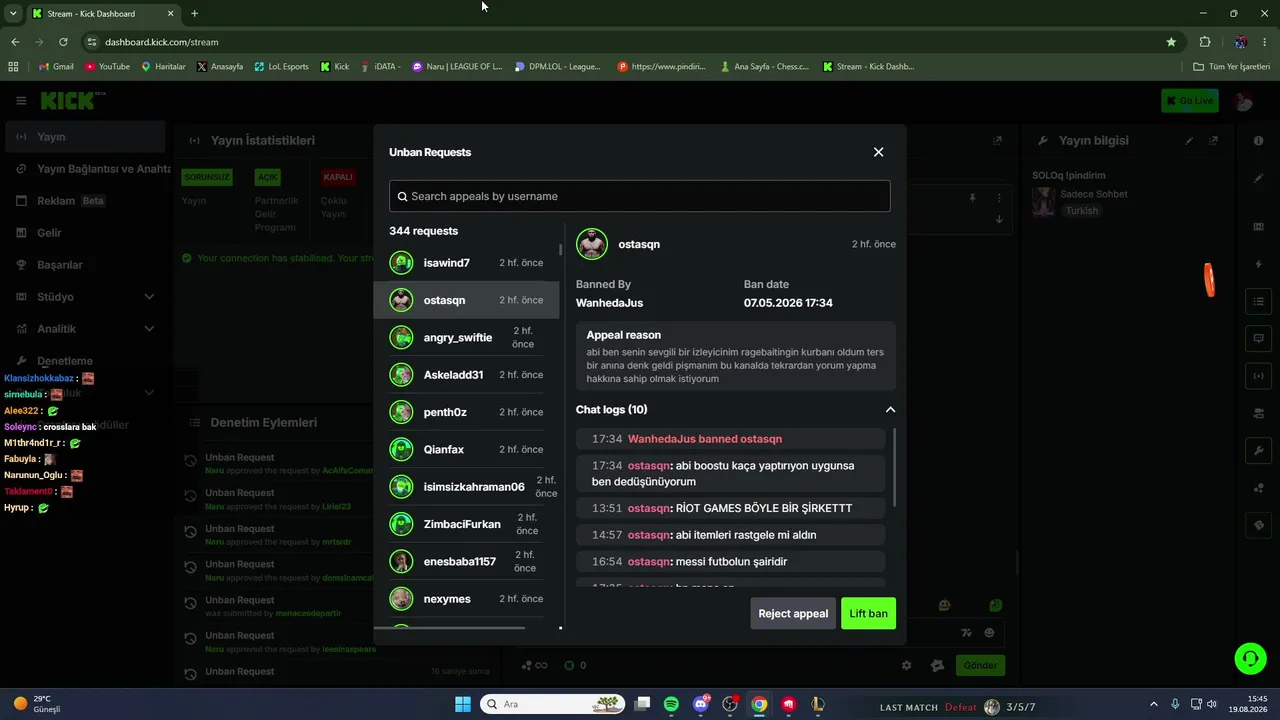
Task: Reject the appeal from ostasqn
Action: pos(793,613)
